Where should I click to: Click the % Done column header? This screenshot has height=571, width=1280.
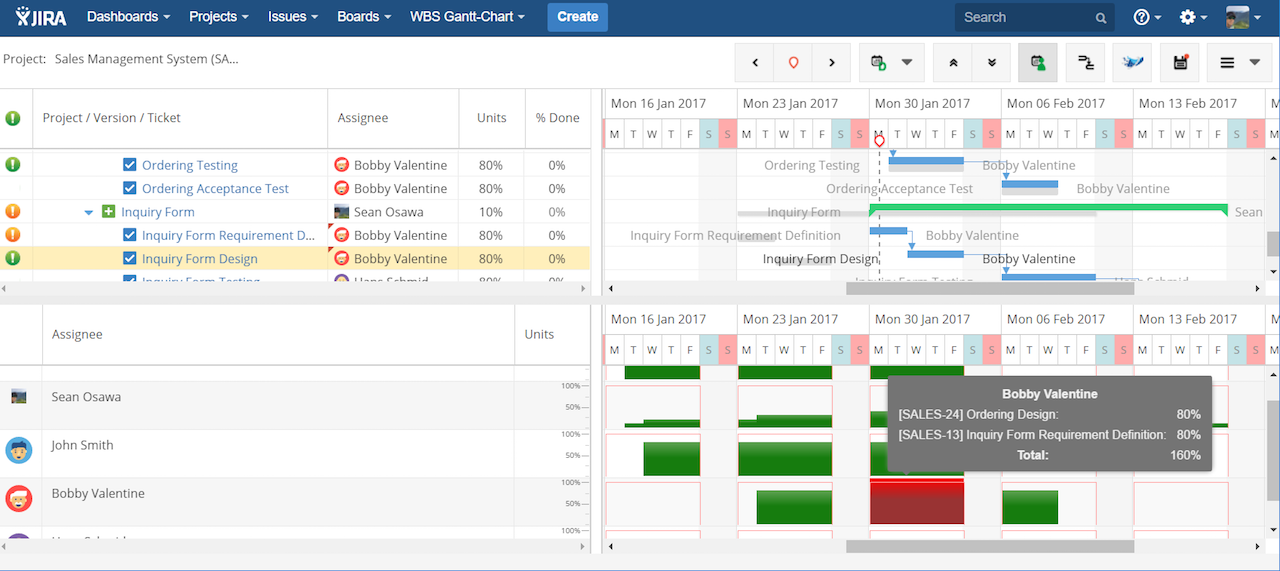(x=557, y=118)
